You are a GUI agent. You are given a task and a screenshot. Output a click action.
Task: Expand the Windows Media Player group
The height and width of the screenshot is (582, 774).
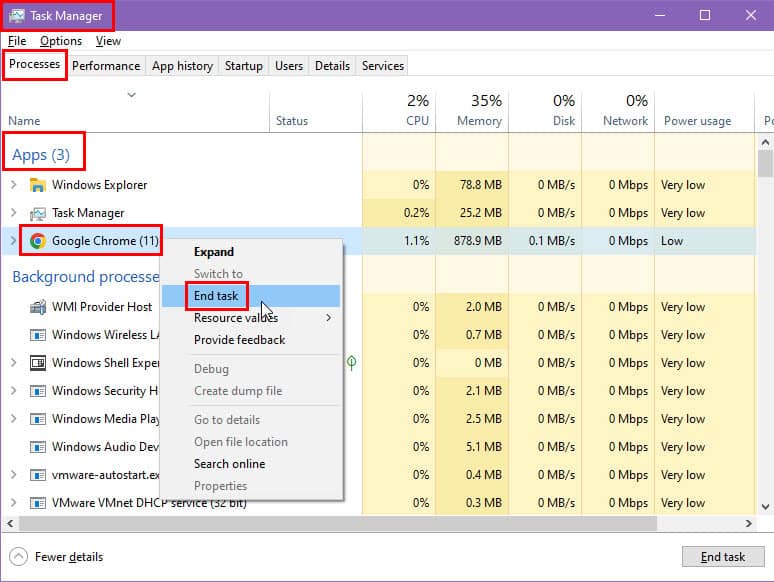(14, 419)
